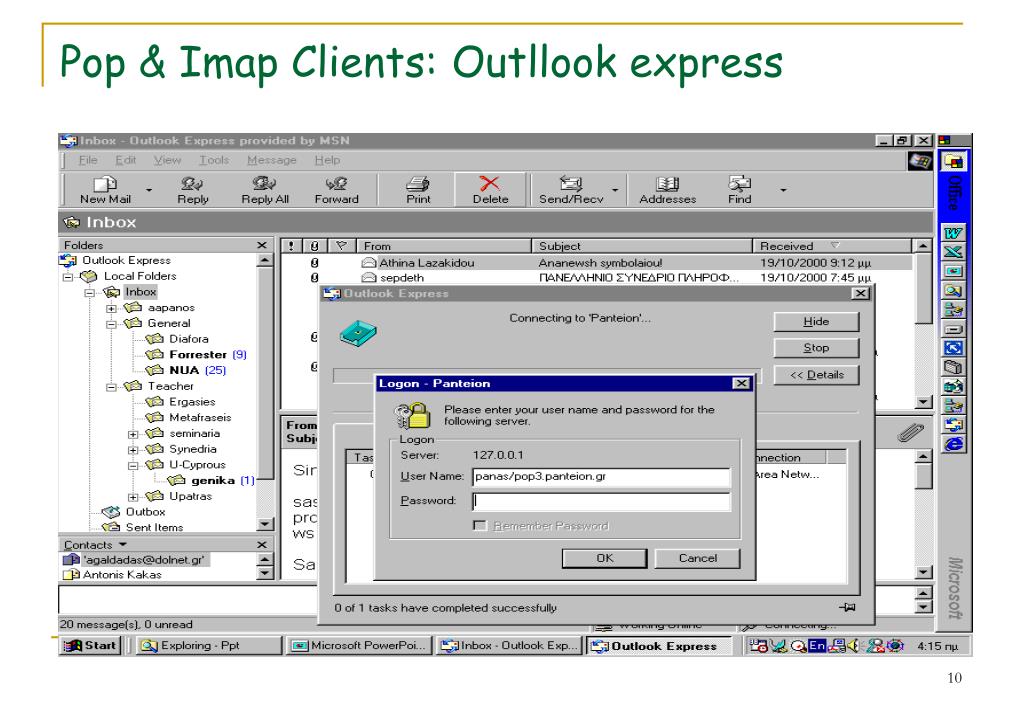The width and height of the screenshot is (1023, 708).
Task: Click the Print toolbar icon
Action: pos(418,190)
